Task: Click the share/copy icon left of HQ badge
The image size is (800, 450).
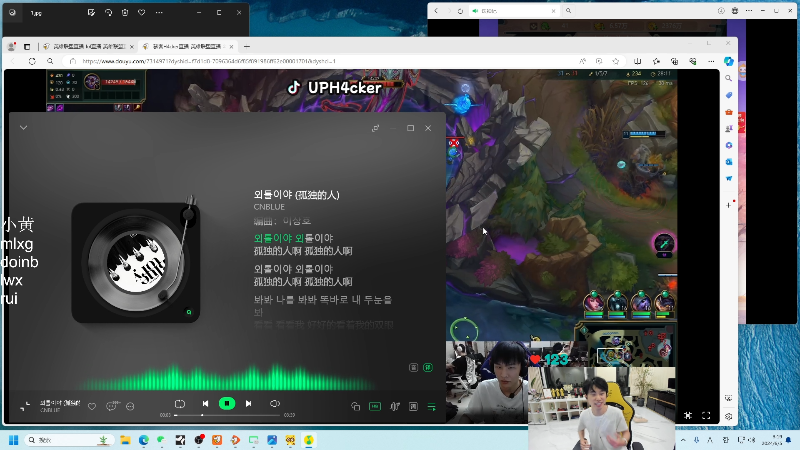Action: coord(356,407)
